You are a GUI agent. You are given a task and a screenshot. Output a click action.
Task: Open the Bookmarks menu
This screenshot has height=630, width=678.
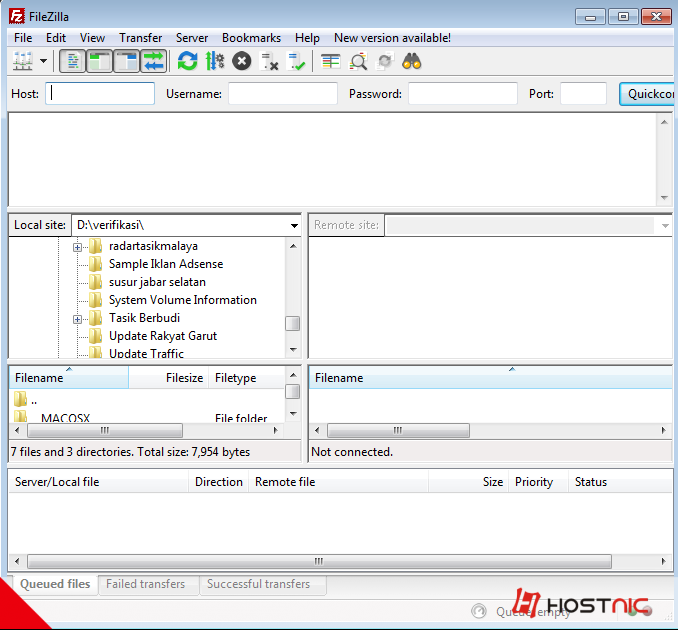click(x=251, y=38)
